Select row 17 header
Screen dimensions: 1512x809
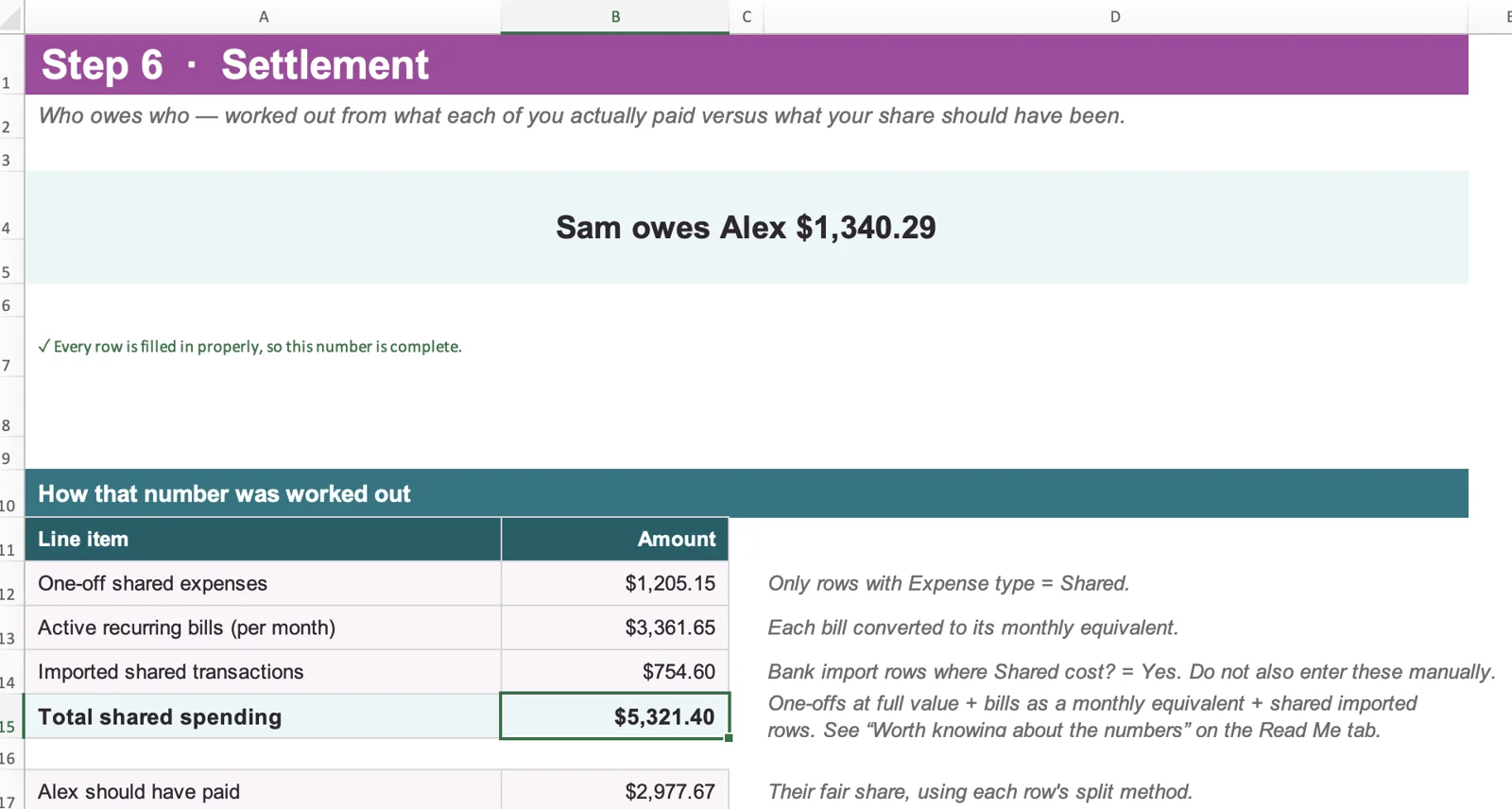11,790
